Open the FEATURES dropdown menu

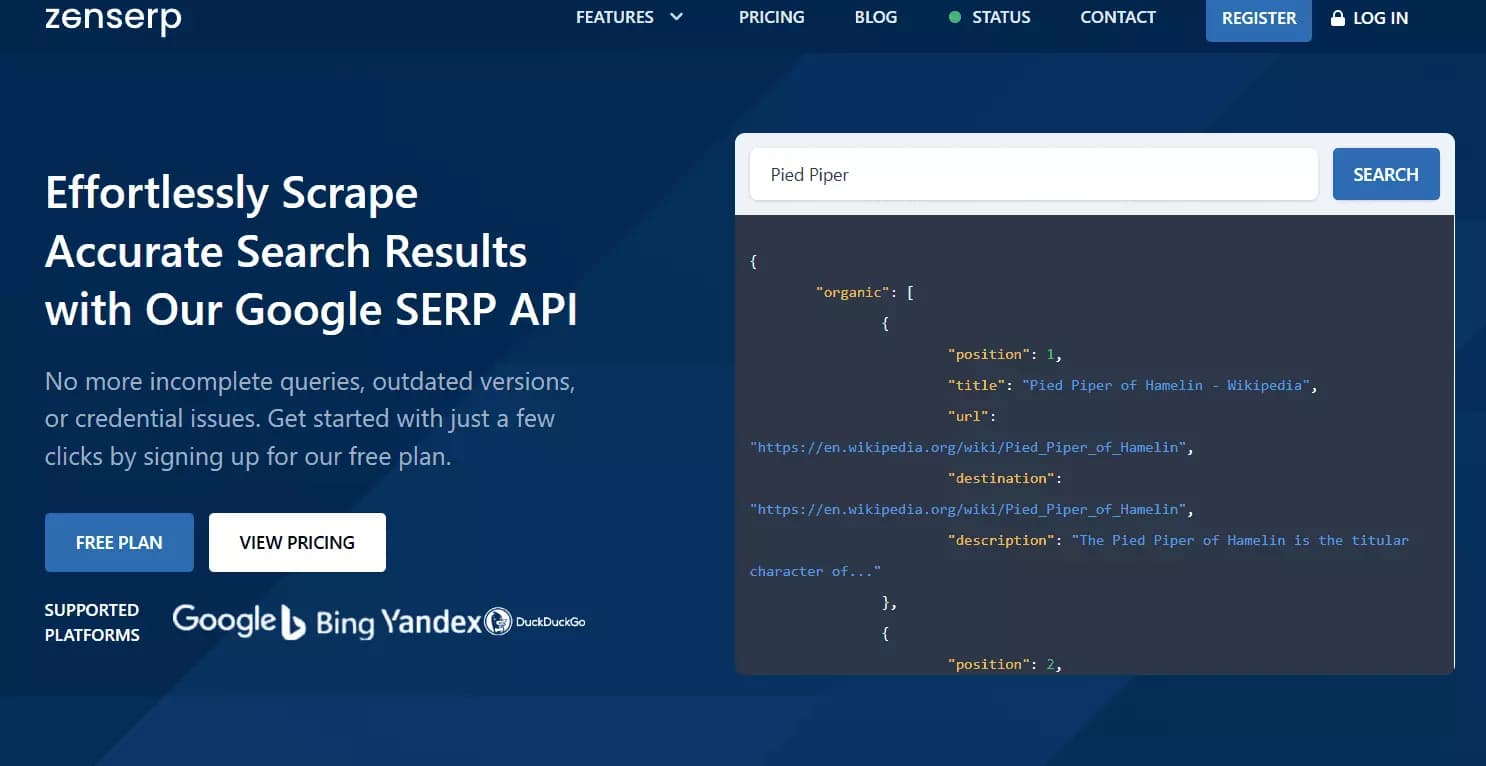pos(614,17)
